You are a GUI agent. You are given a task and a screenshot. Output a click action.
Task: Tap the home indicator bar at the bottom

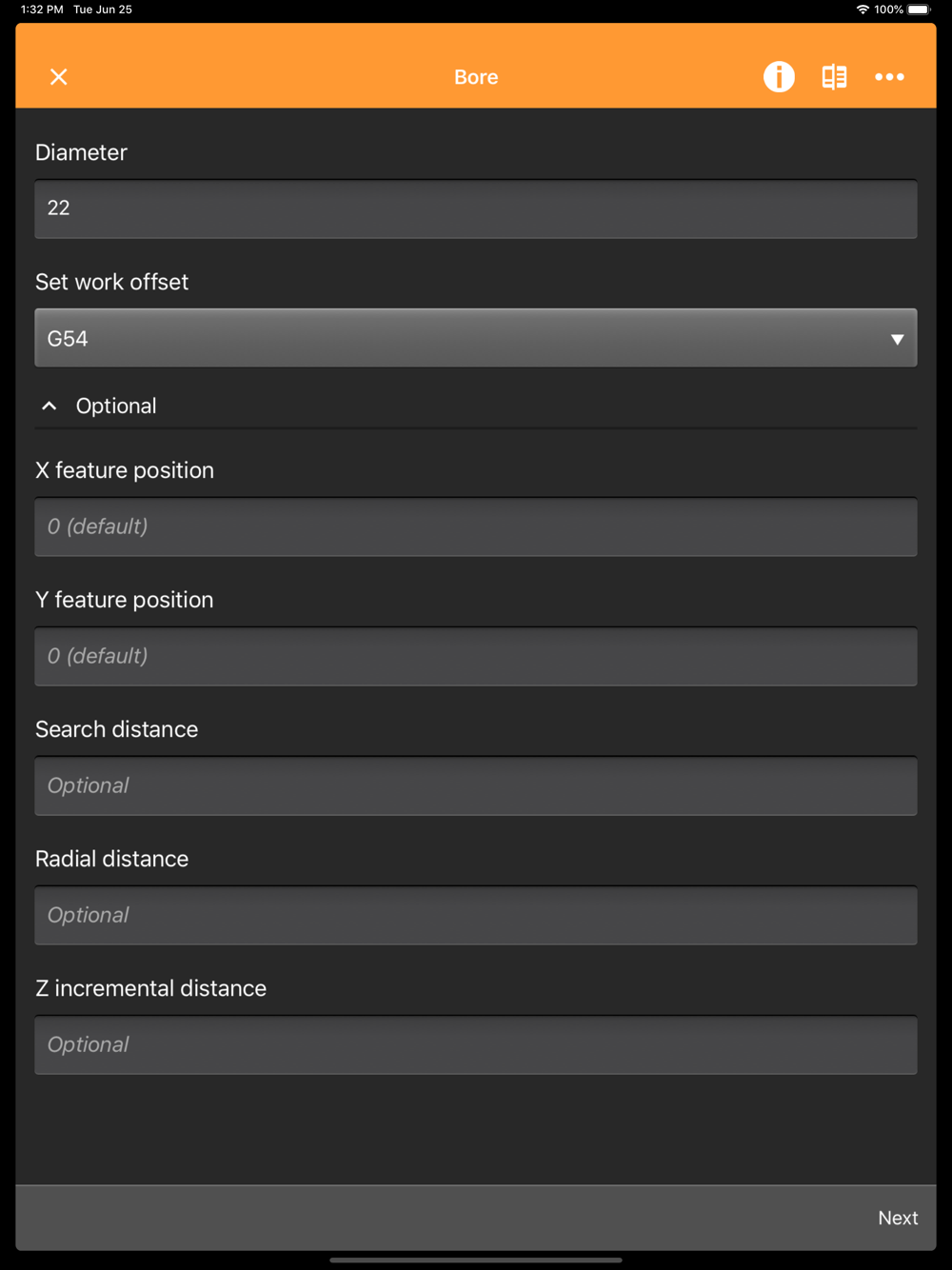click(x=476, y=1260)
